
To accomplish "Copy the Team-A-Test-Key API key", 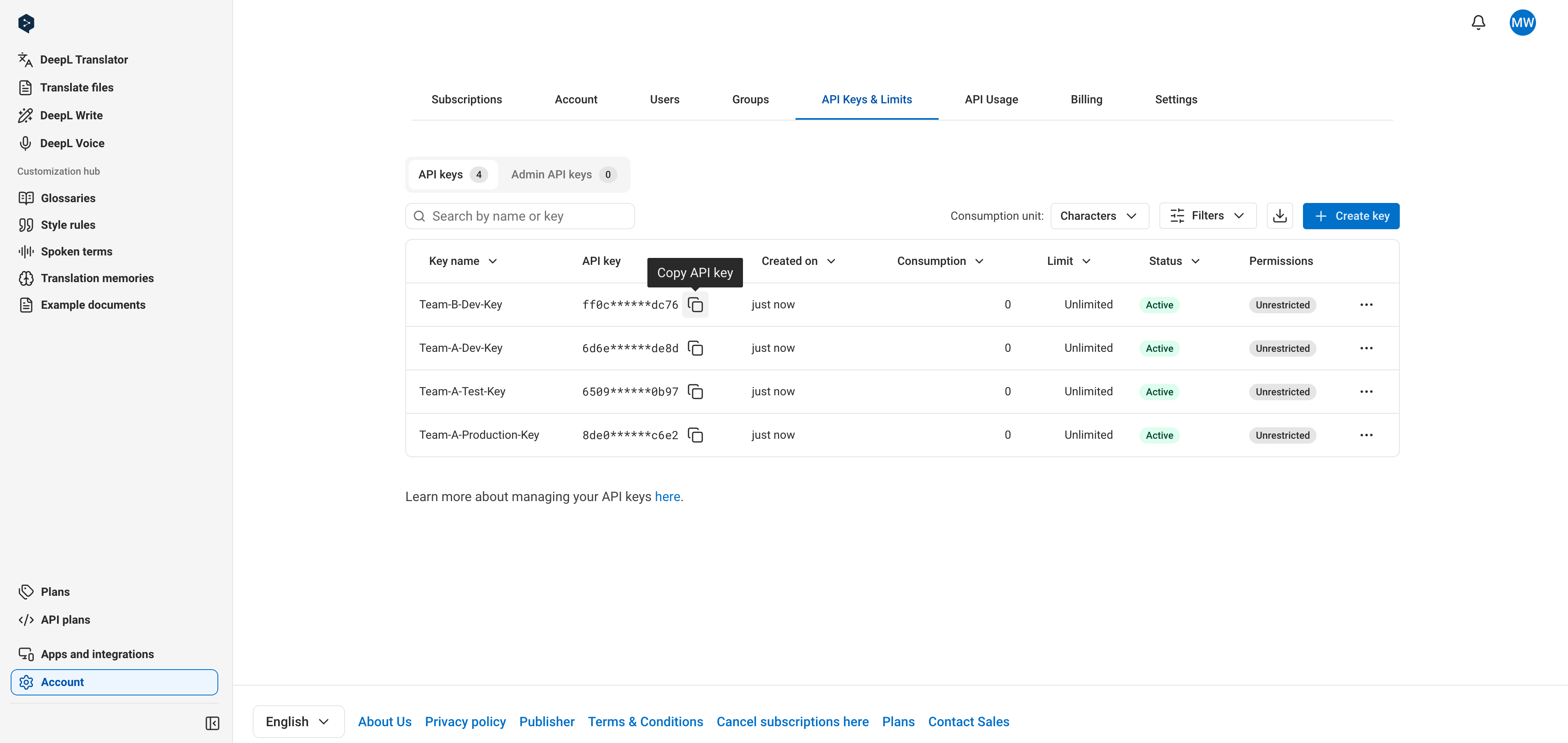I will (x=695, y=391).
